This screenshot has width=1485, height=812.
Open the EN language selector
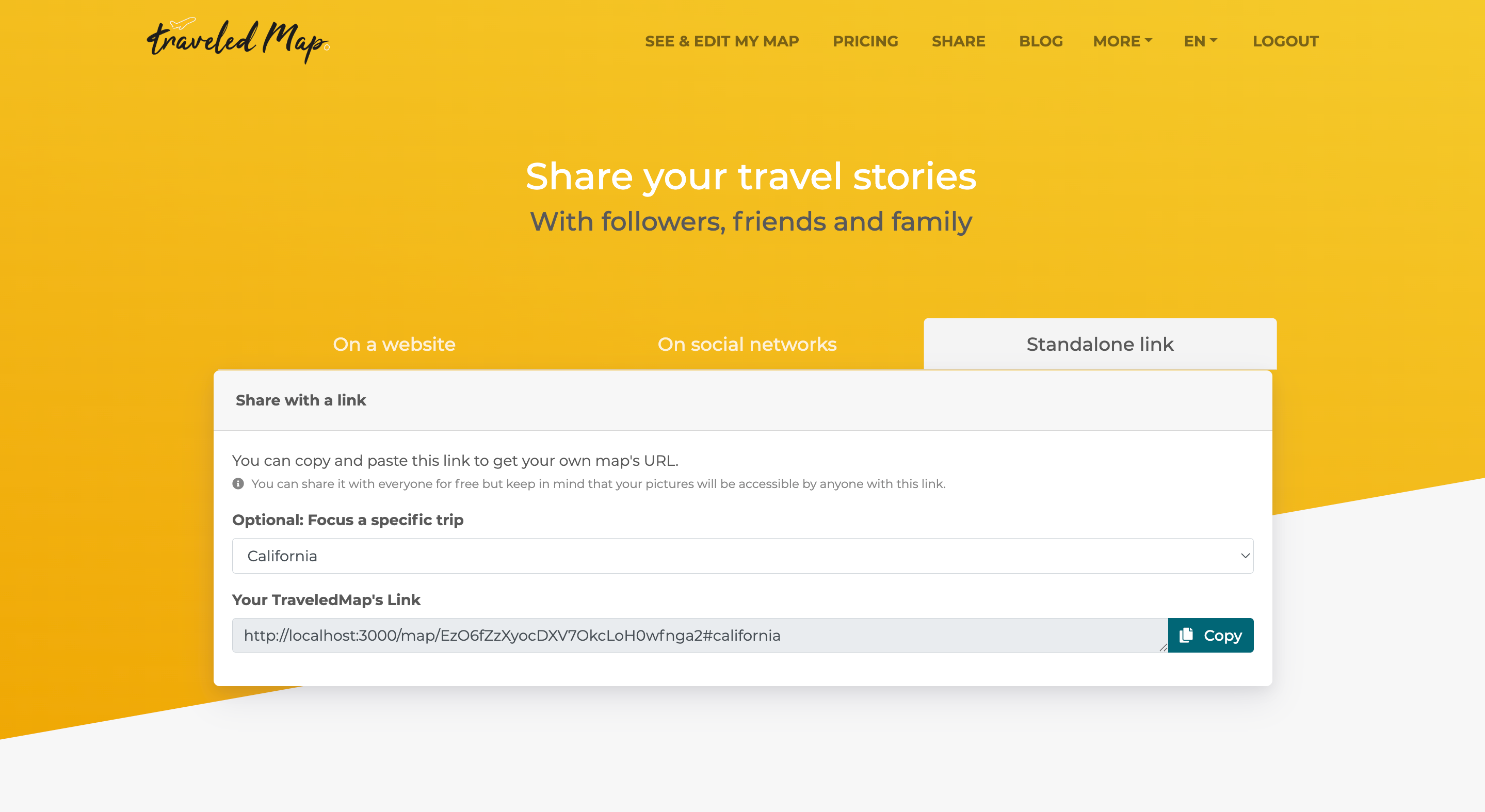(1200, 41)
